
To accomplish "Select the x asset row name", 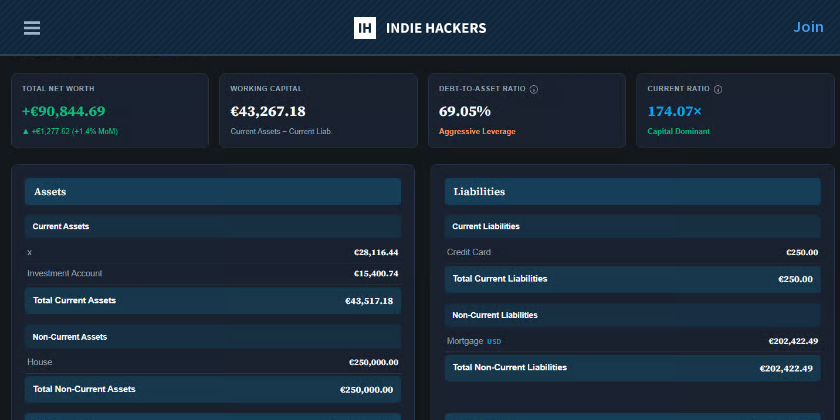I will point(29,252).
